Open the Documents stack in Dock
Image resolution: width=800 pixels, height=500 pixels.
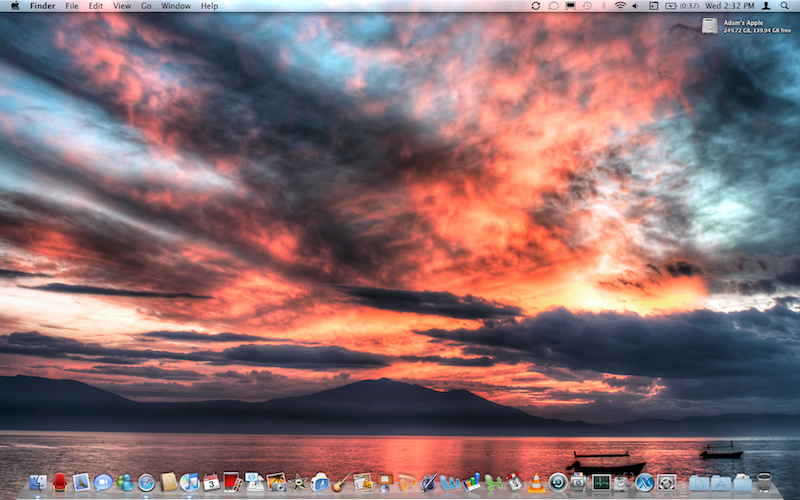[x=699, y=482]
